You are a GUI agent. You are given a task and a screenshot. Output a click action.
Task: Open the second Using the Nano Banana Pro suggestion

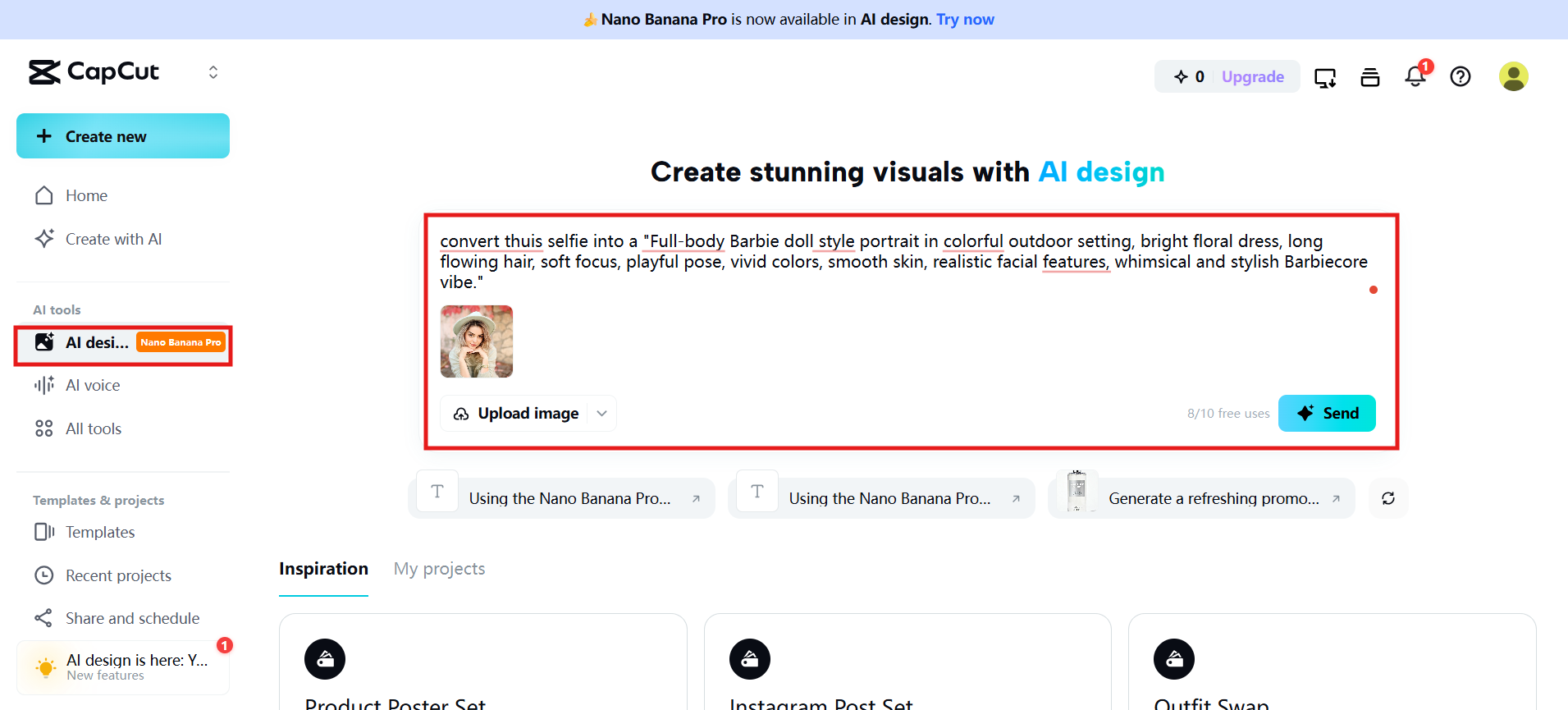[x=882, y=498]
